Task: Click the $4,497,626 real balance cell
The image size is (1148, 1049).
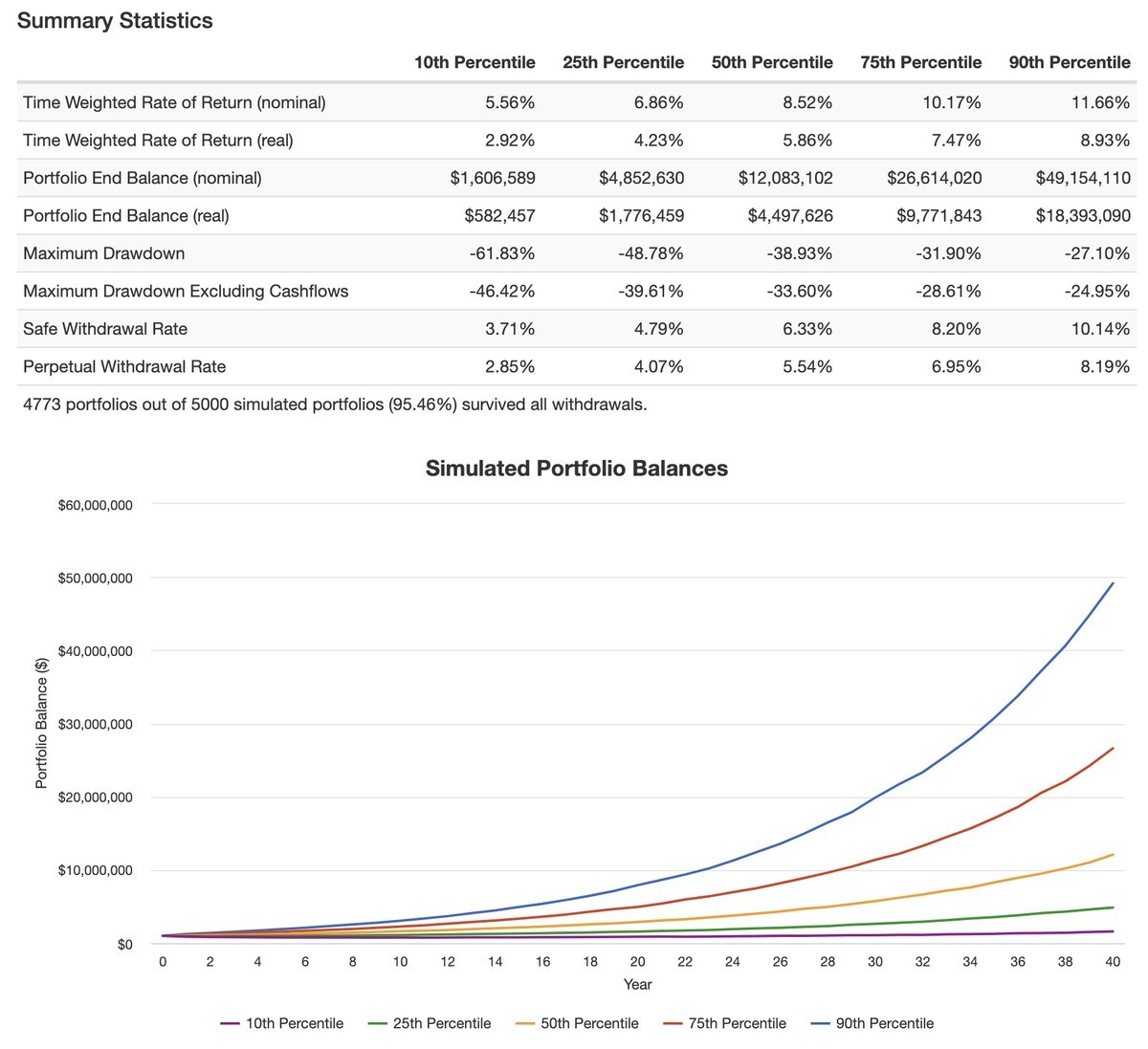Action: click(x=790, y=216)
